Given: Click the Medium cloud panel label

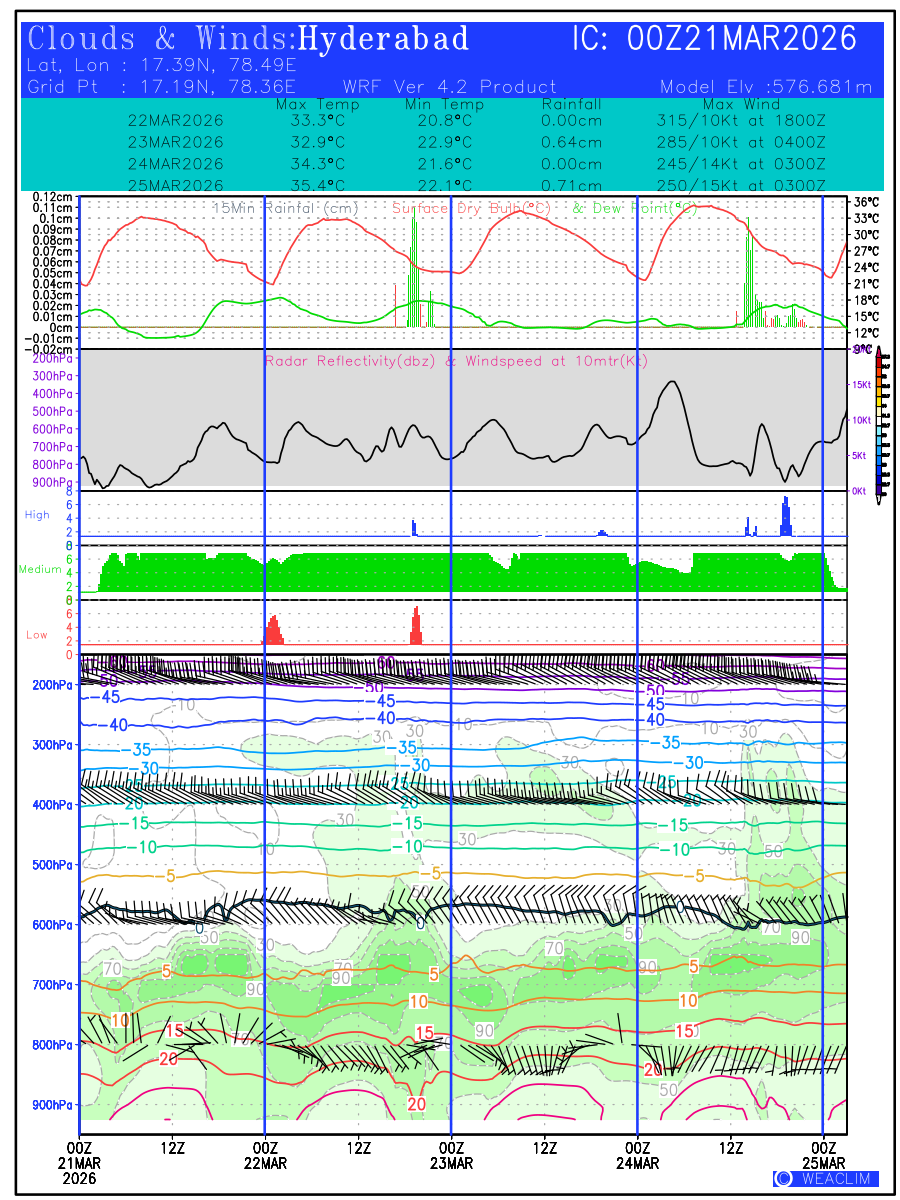Looking at the screenshot, I should tap(40, 570).
